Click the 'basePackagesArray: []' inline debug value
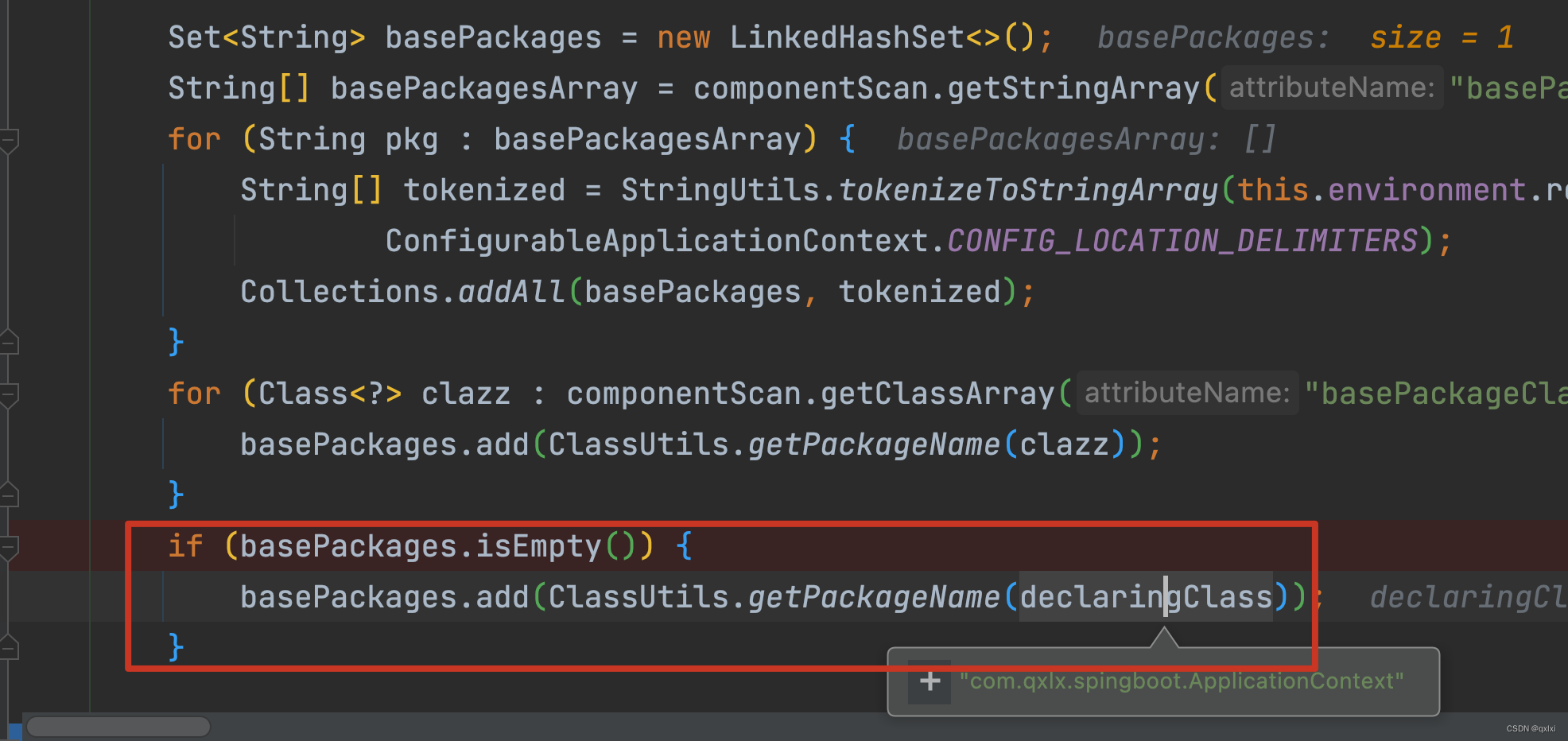Screen dimensions: 1568x741 (1087, 139)
